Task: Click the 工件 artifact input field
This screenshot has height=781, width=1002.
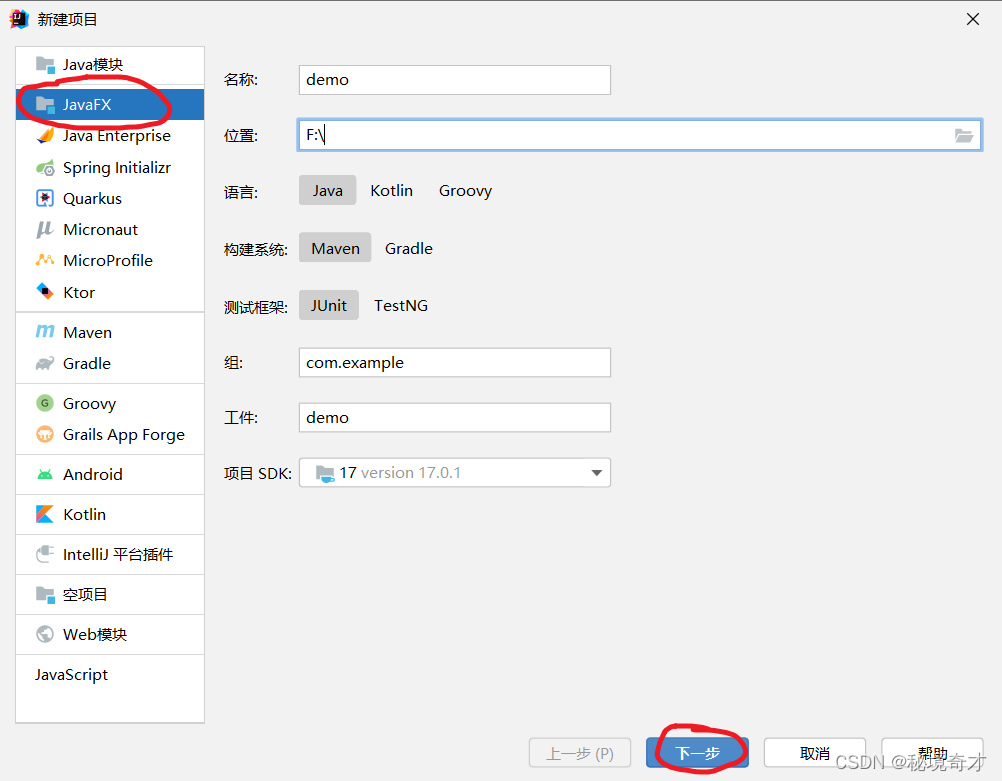Action: pyautogui.click(x=454, y=417)
